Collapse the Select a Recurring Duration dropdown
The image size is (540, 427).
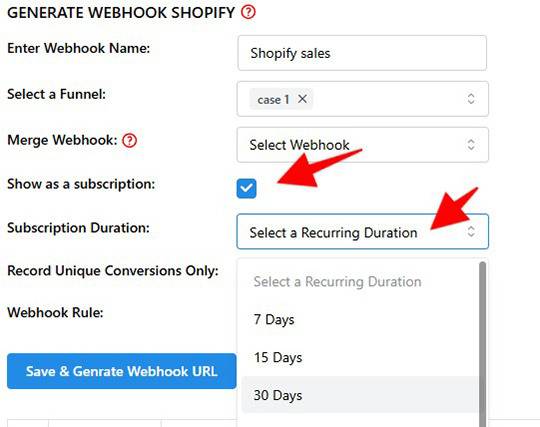click(x=362, y=231)
